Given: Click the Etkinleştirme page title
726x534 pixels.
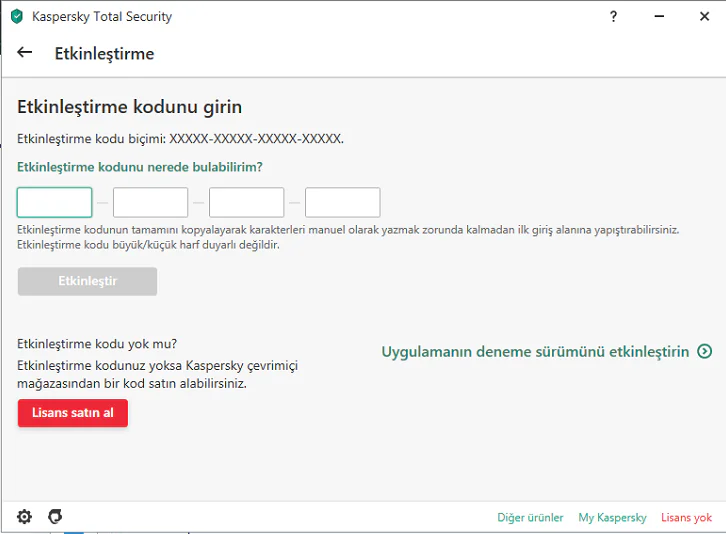Looking at the screenshot, I should coord(104,54).
